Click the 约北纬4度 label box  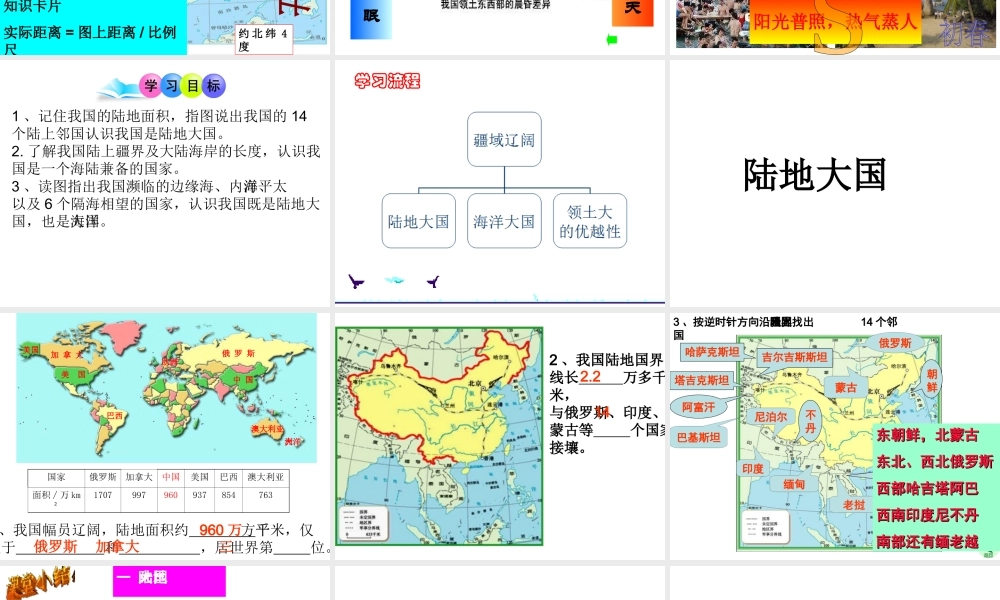point(264,39)
